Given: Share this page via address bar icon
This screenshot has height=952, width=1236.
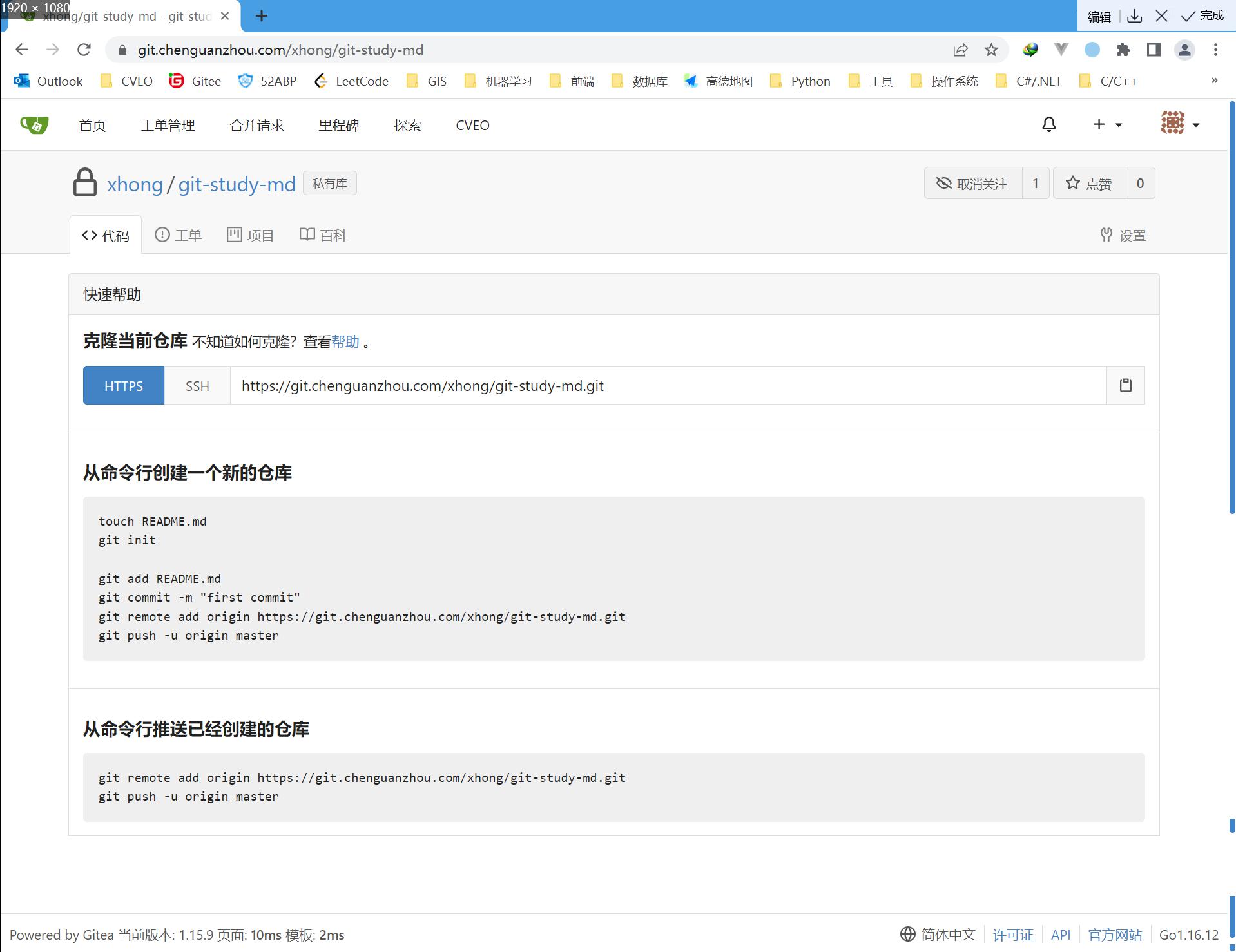Looking at the screenshot, I should click(x=960, y=50).
